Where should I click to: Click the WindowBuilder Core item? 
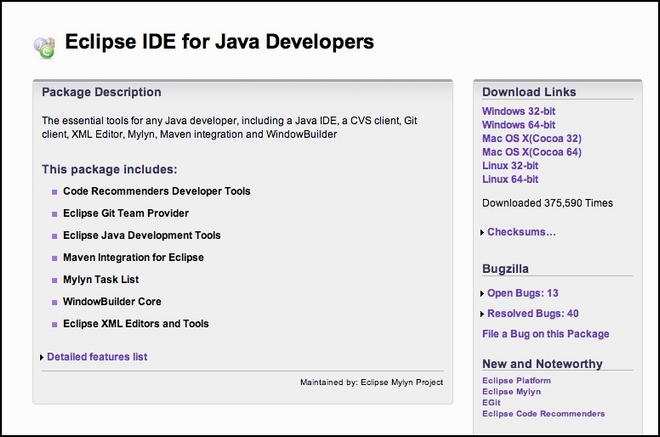(112, 301)
